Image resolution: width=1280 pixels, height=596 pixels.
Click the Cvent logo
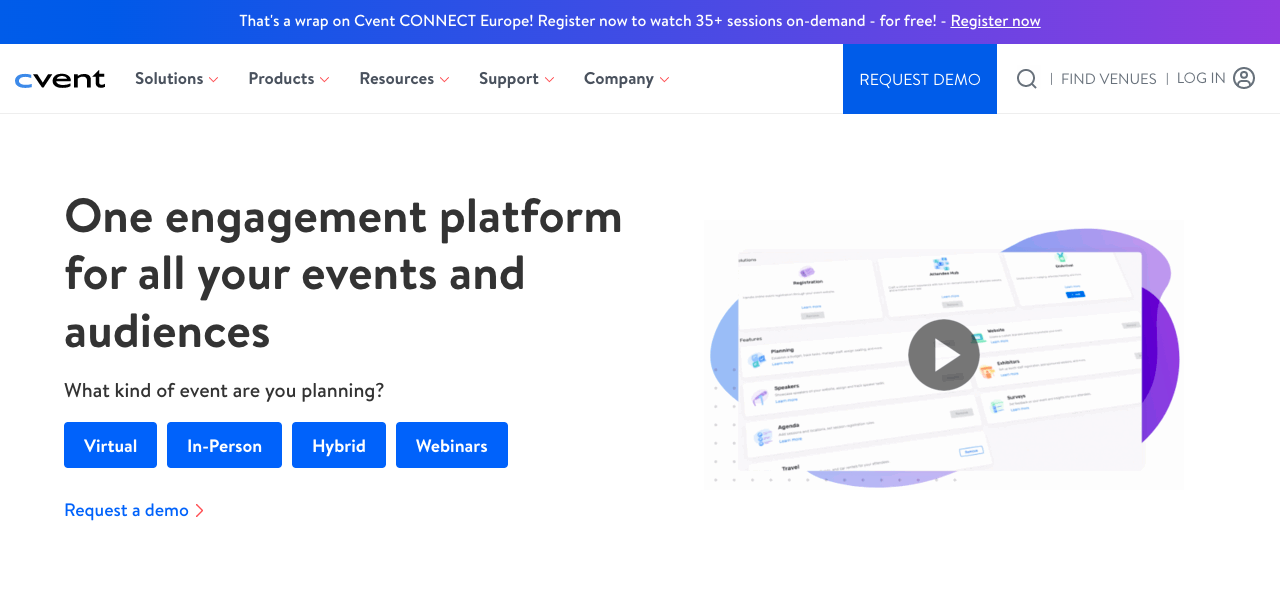pos(60,80)
